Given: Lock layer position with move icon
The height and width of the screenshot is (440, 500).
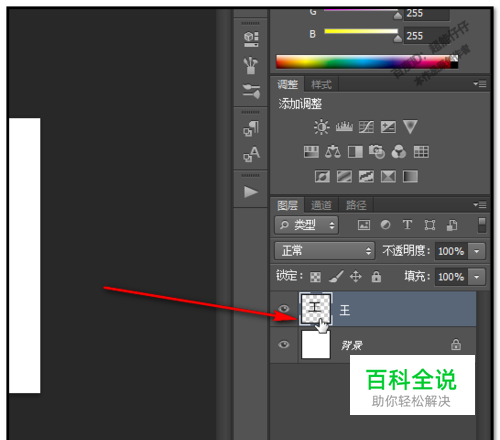Looking at the screenshot, I should 356,277.
